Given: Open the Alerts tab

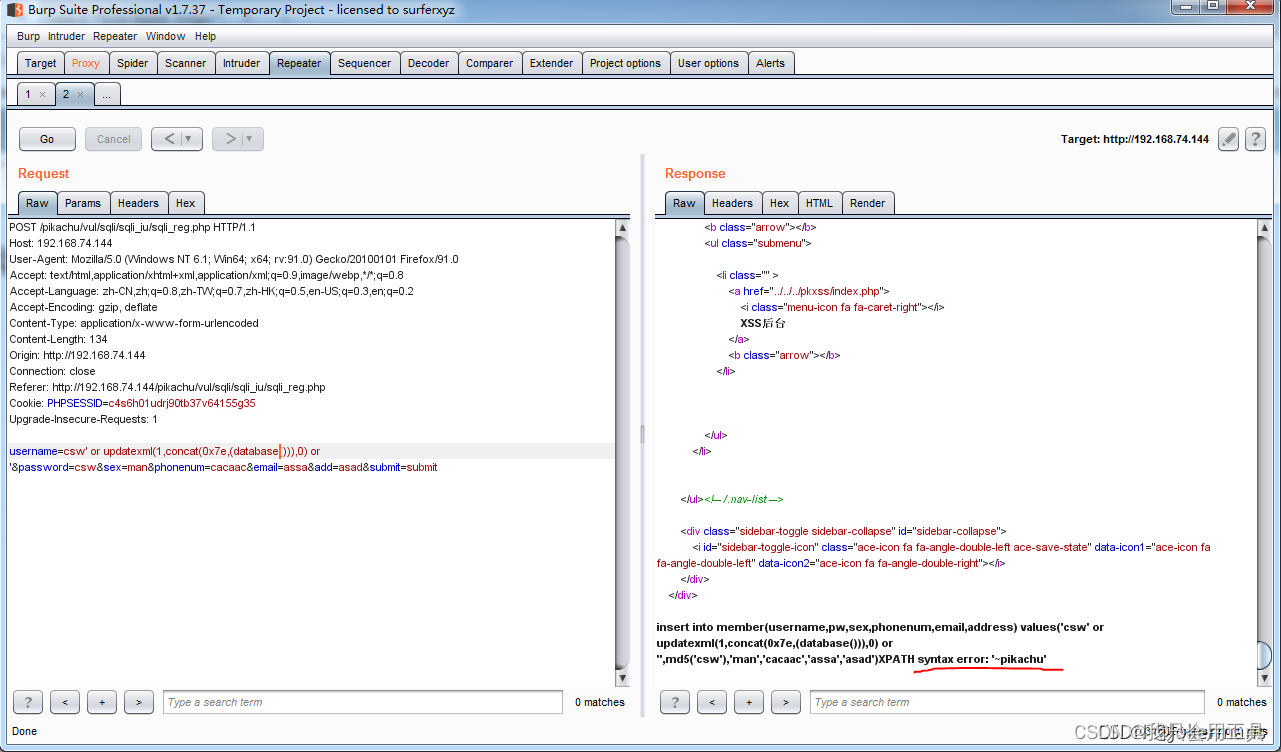Looking at the screenshot, I should [x=770, y=63].
